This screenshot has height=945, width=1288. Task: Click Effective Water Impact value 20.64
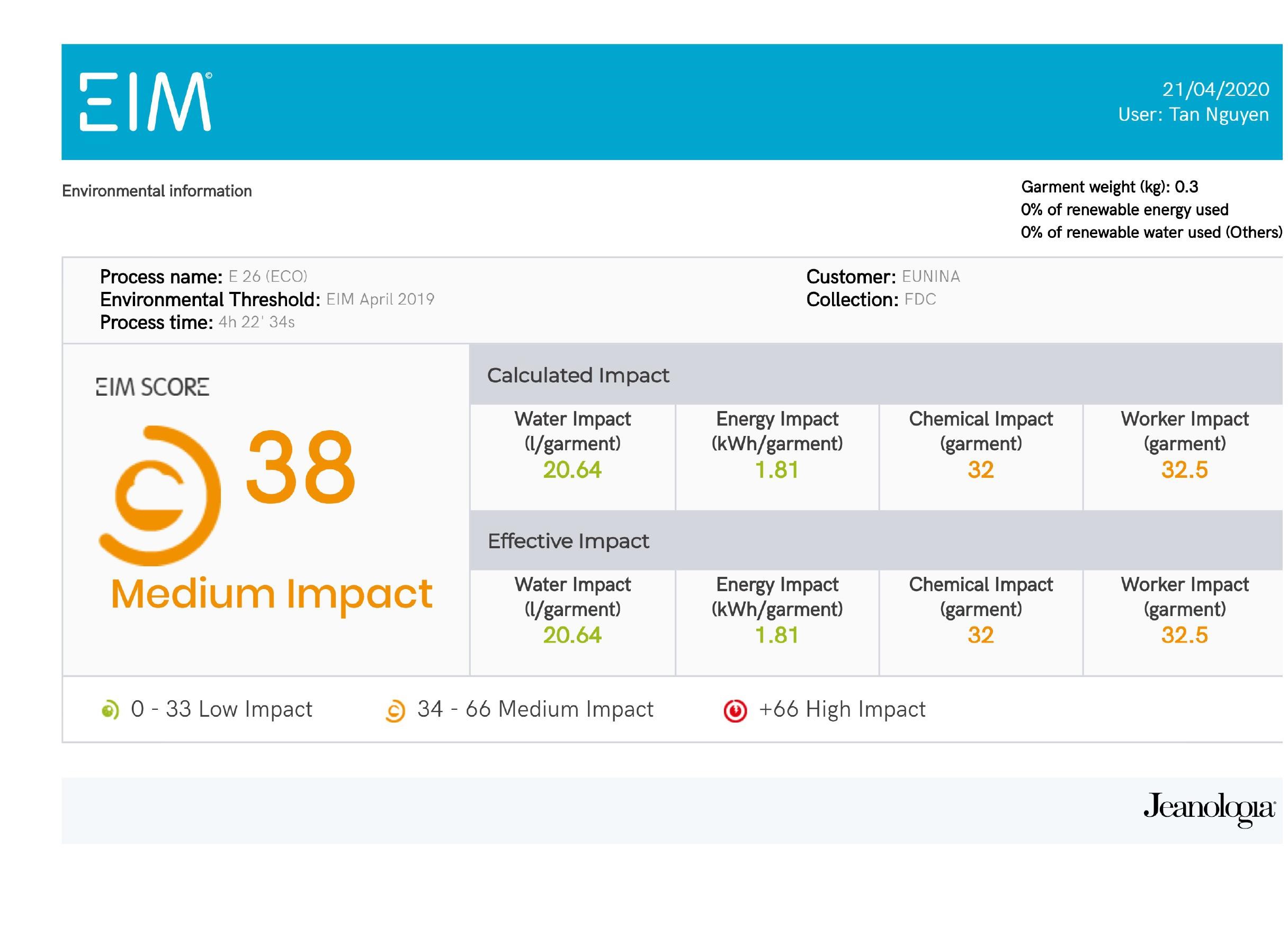point(573,635)
